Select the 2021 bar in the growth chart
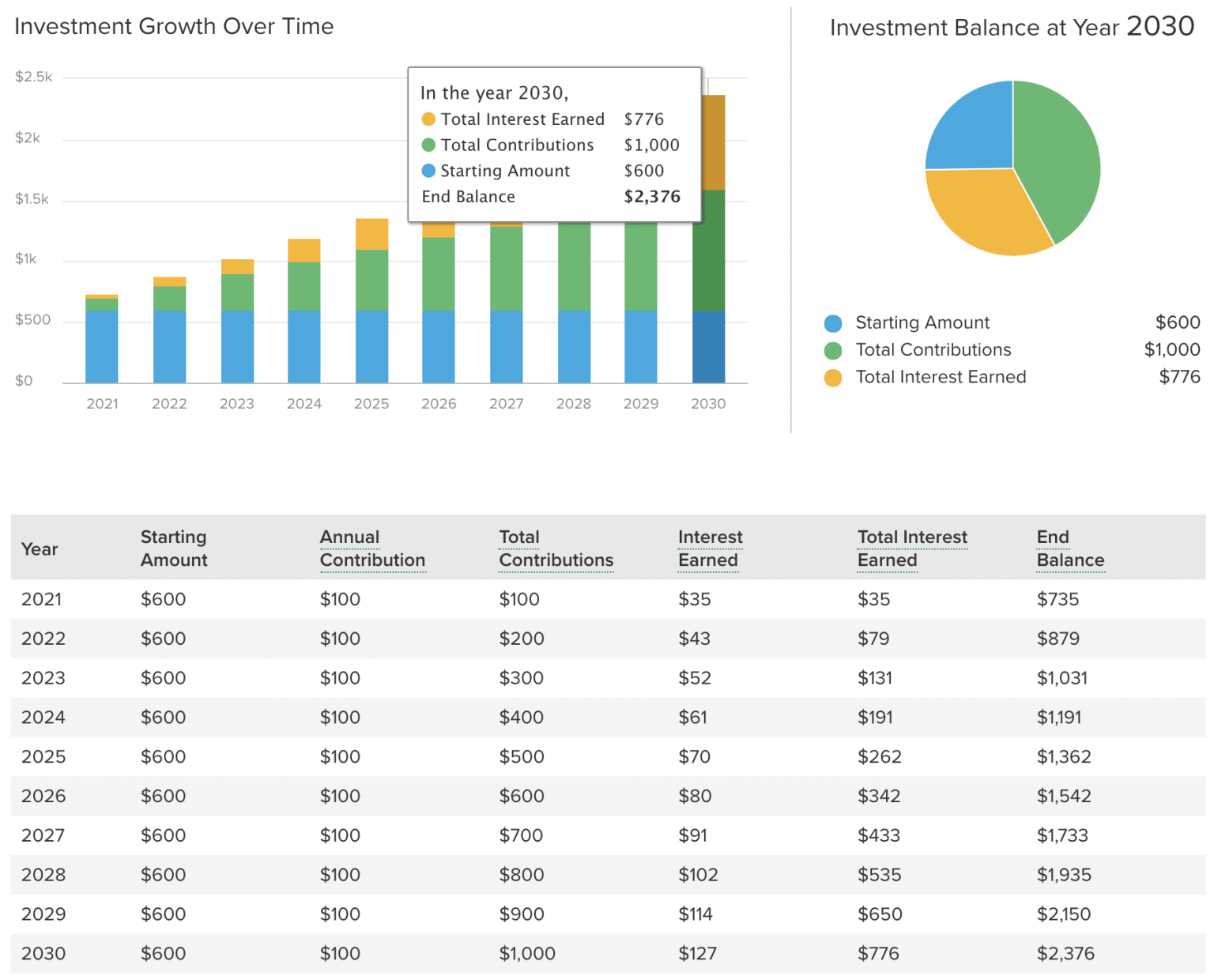The height and width of the screenshot is (980, 1214). coord(102,339)
